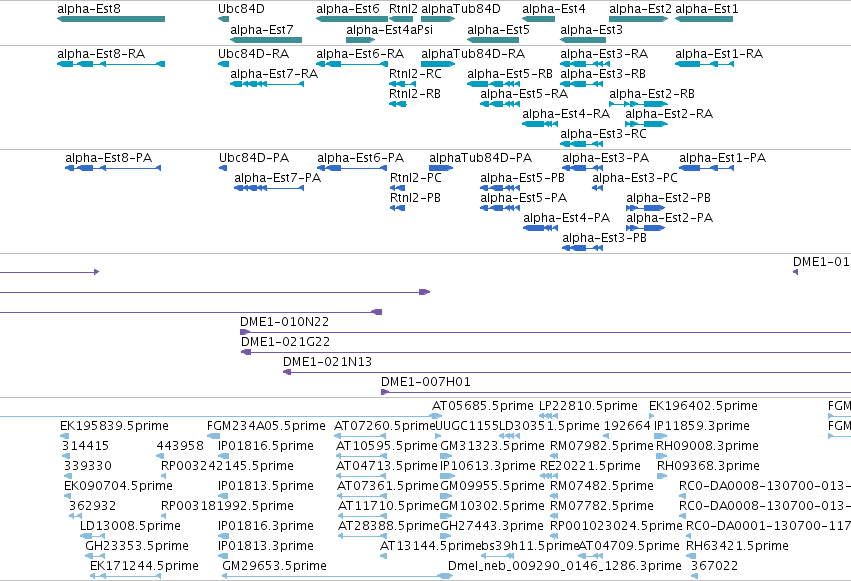The height and width of the screenshot is (581, 851).
Task: Click the DME1-021G22 clone label
Action: click(x=285, y=342)
